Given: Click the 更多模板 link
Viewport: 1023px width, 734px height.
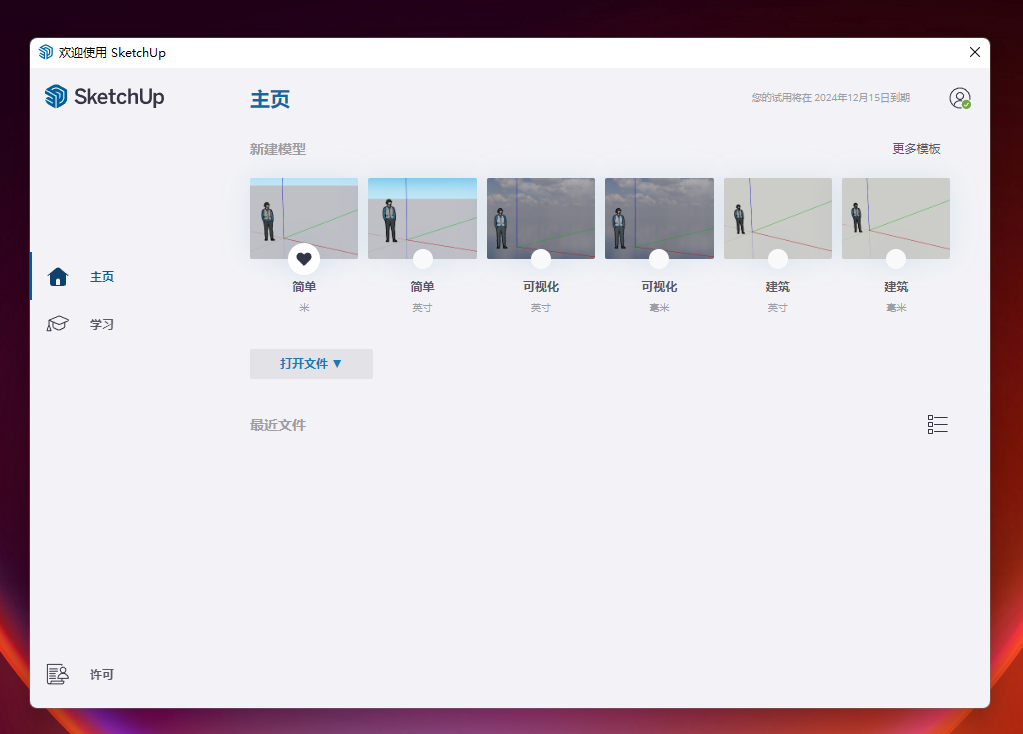Looking at the screenshot, I should 916,149.
